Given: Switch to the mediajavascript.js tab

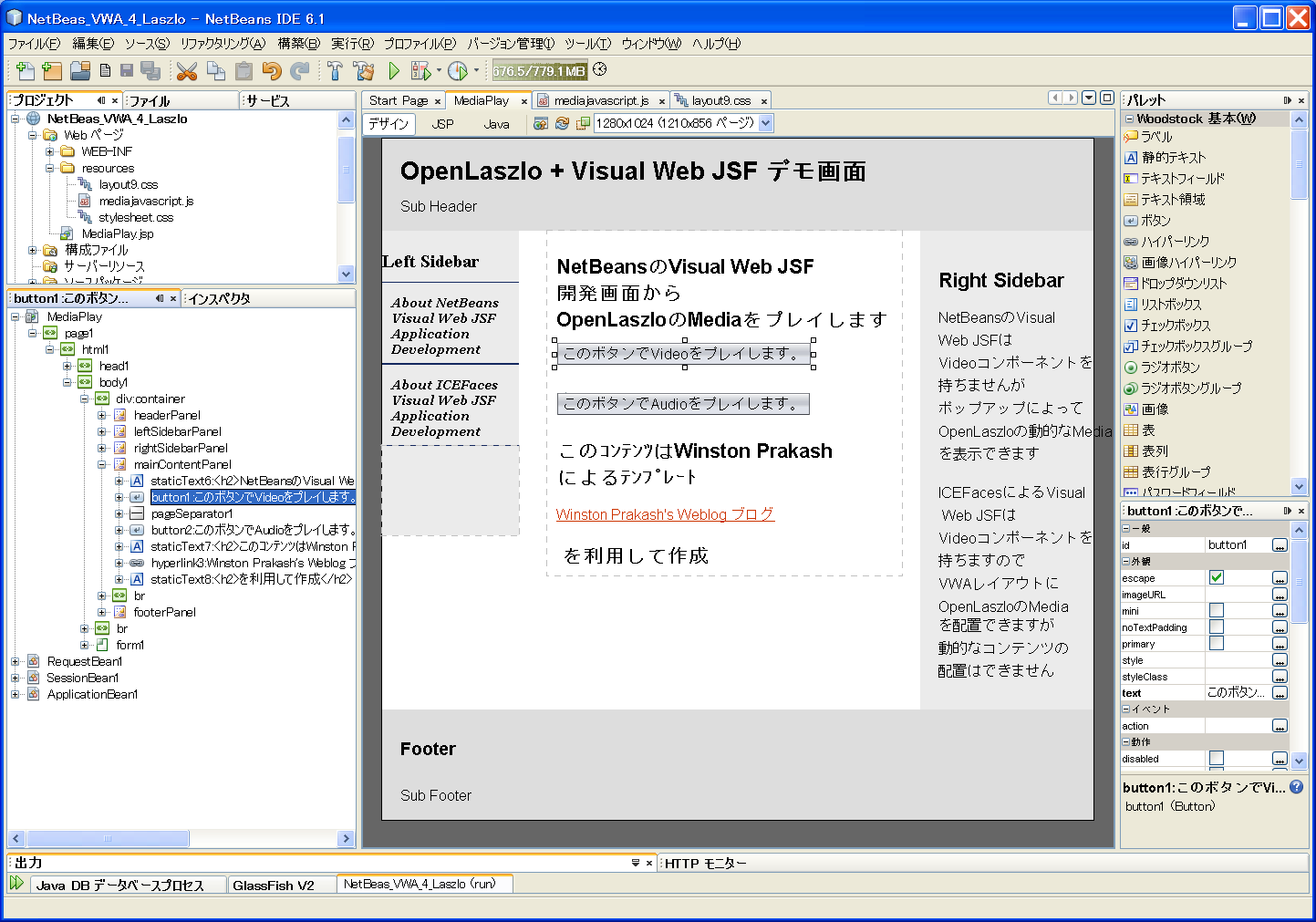Looking at the screenshot, I should pyautogui.click(x=600, y=100).
